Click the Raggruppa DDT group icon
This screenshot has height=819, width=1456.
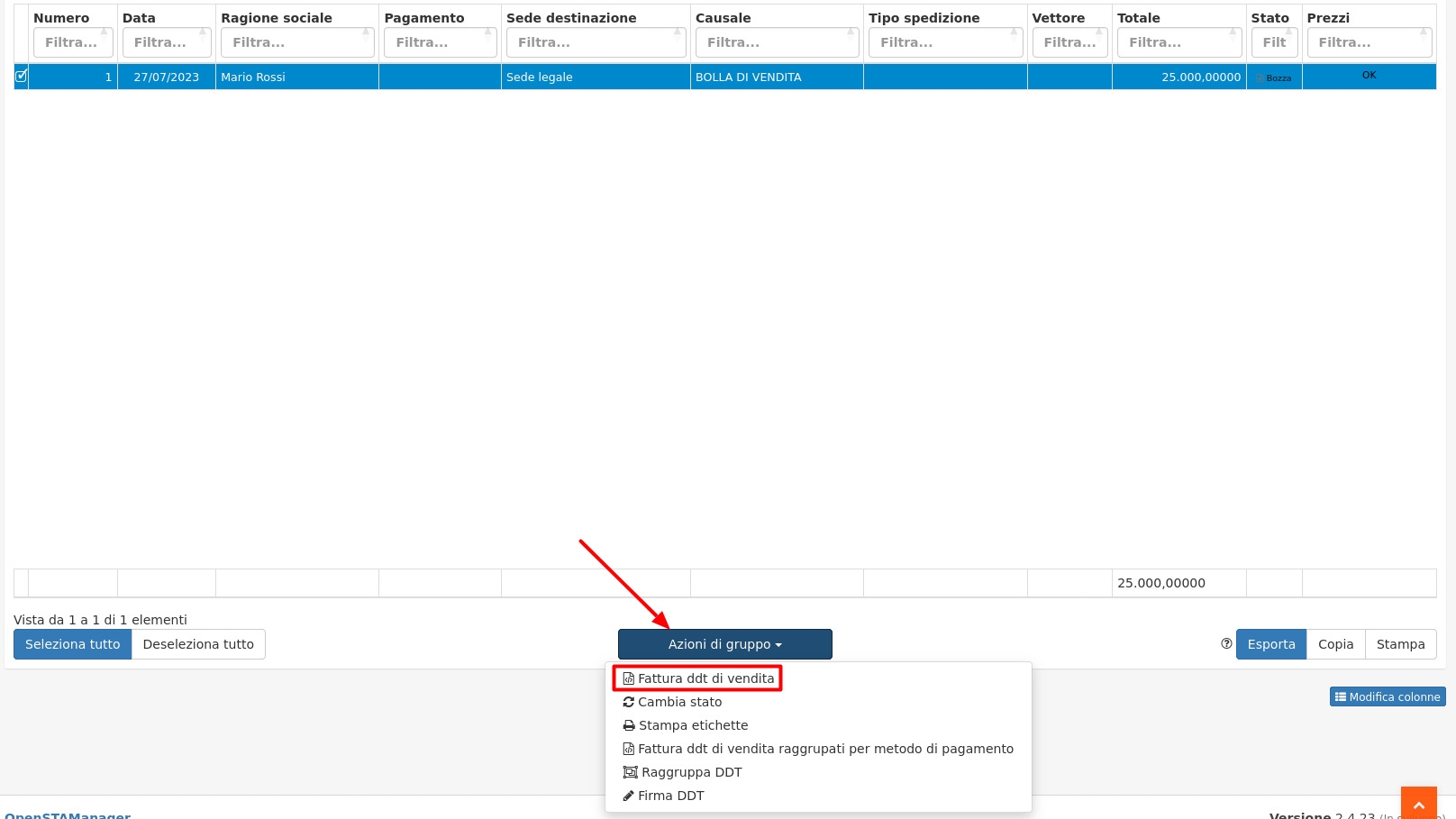click(630, 772)
